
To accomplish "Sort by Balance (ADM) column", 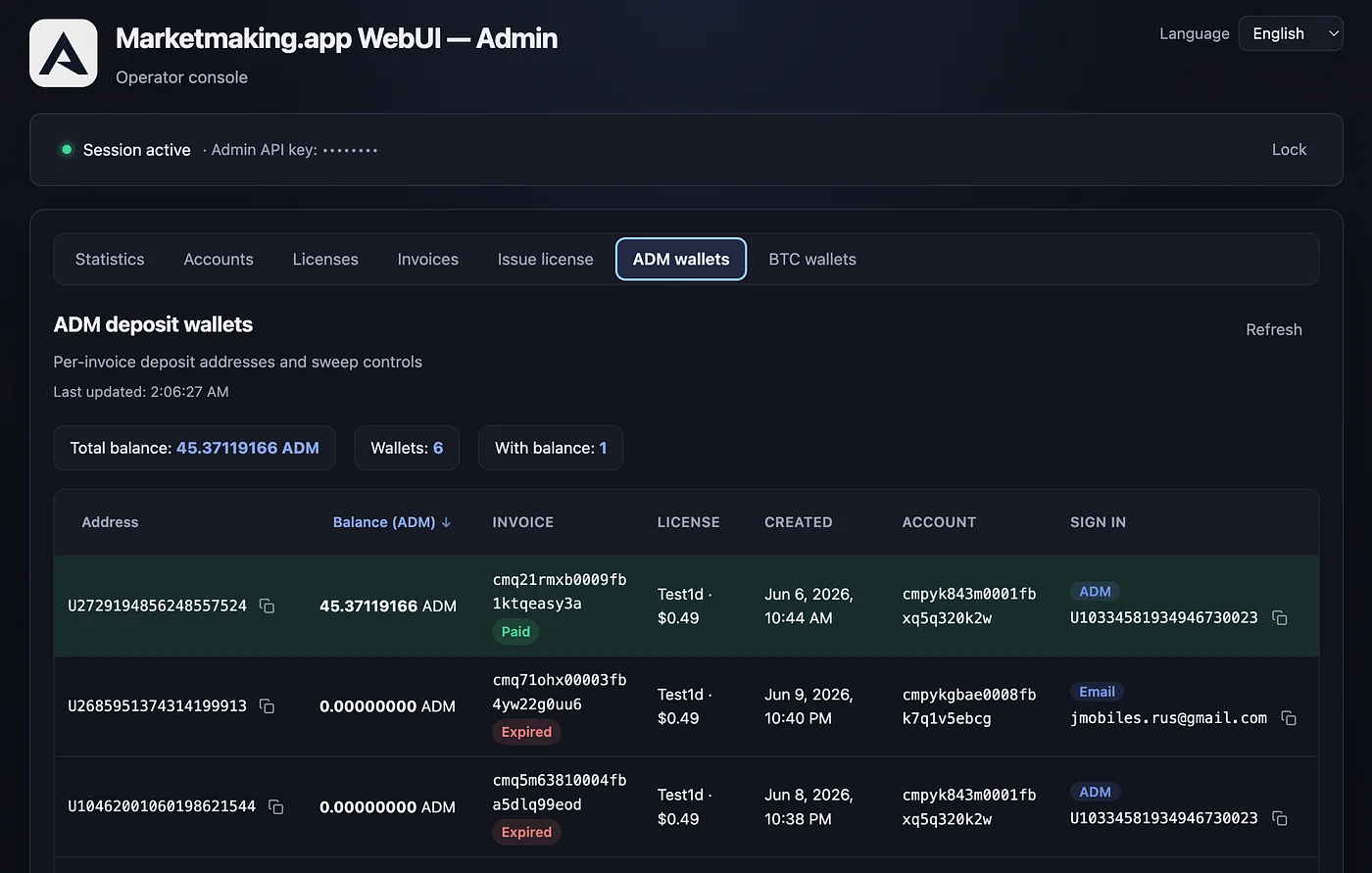I will click(392, 522).
